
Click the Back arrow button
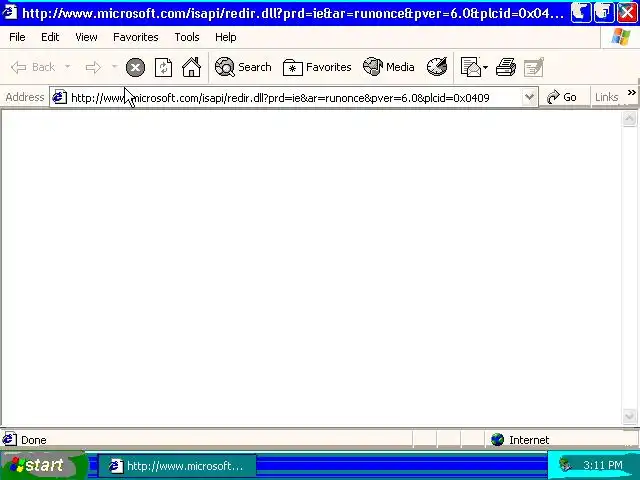(32, 67)
